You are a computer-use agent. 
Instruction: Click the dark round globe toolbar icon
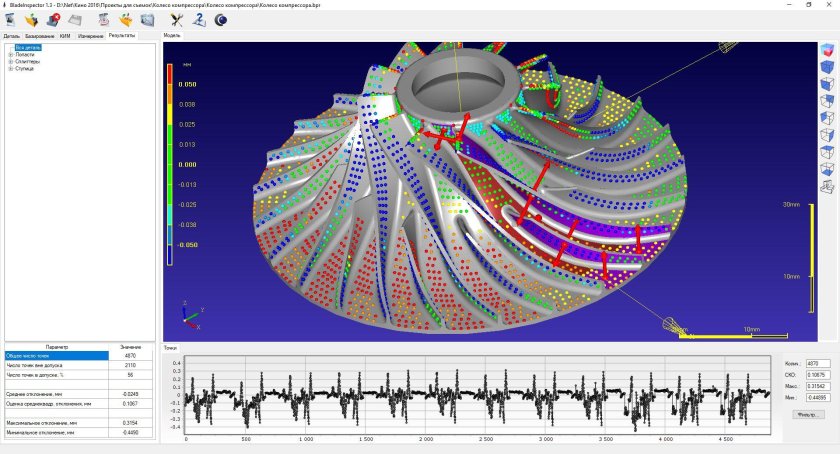pos(220,19)
